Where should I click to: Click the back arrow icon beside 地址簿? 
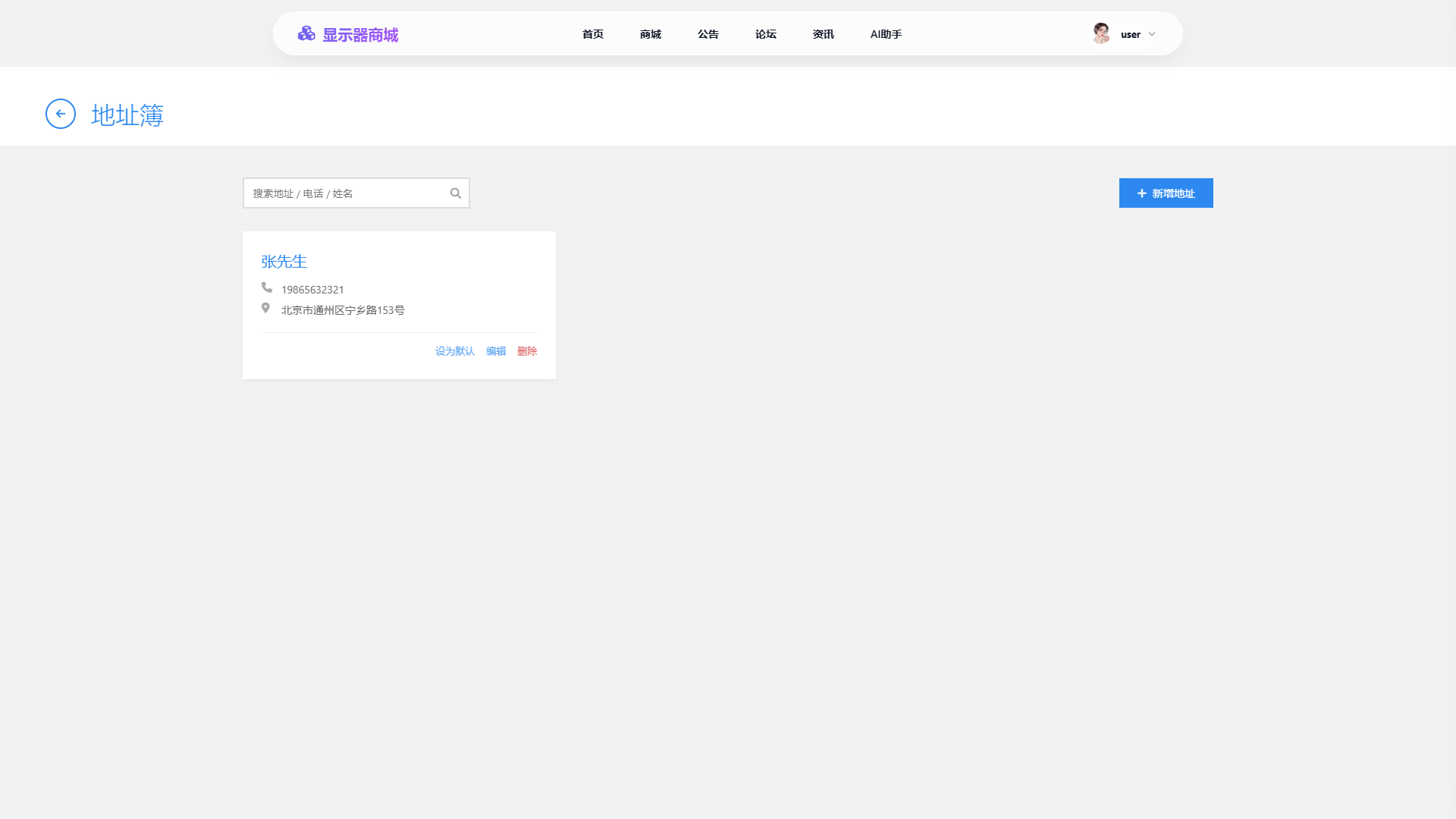click(61, 114)
